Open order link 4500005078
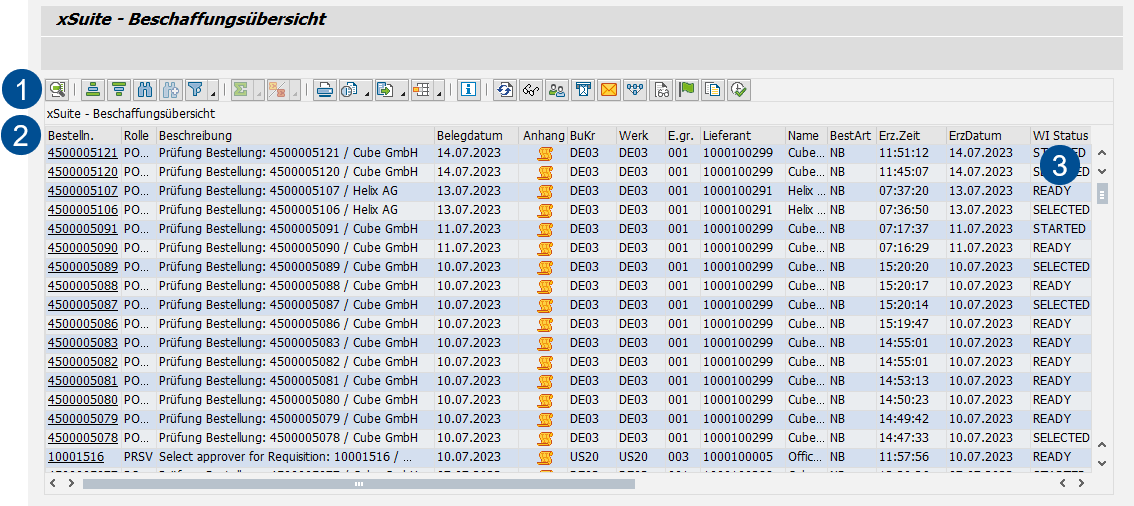This screenshot has width=1134, height=506. [82, 438]
